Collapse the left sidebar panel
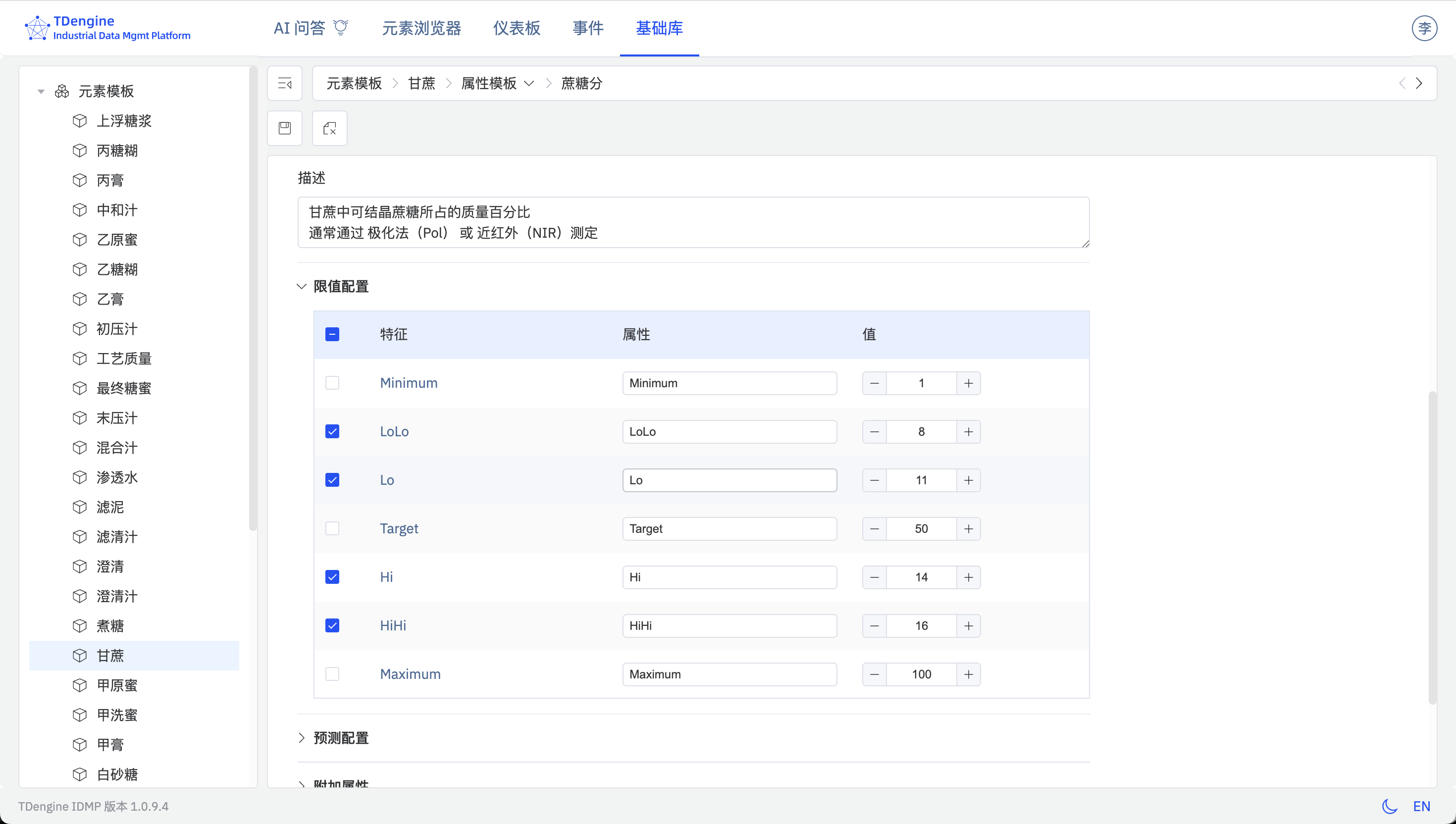Viewport: 1456px width, 824px height. coord(285,83)
